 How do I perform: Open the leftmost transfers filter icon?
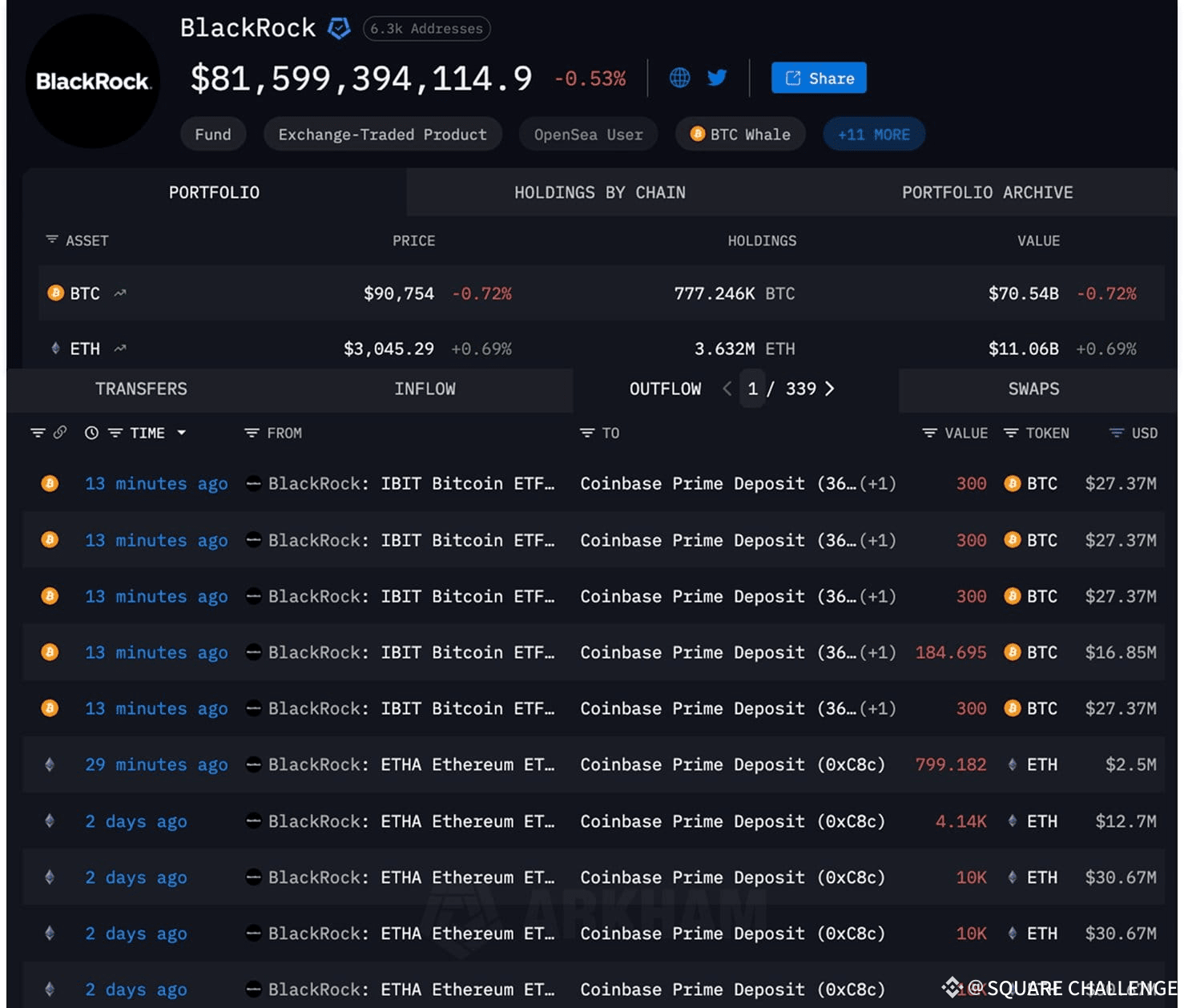[37, 433]
